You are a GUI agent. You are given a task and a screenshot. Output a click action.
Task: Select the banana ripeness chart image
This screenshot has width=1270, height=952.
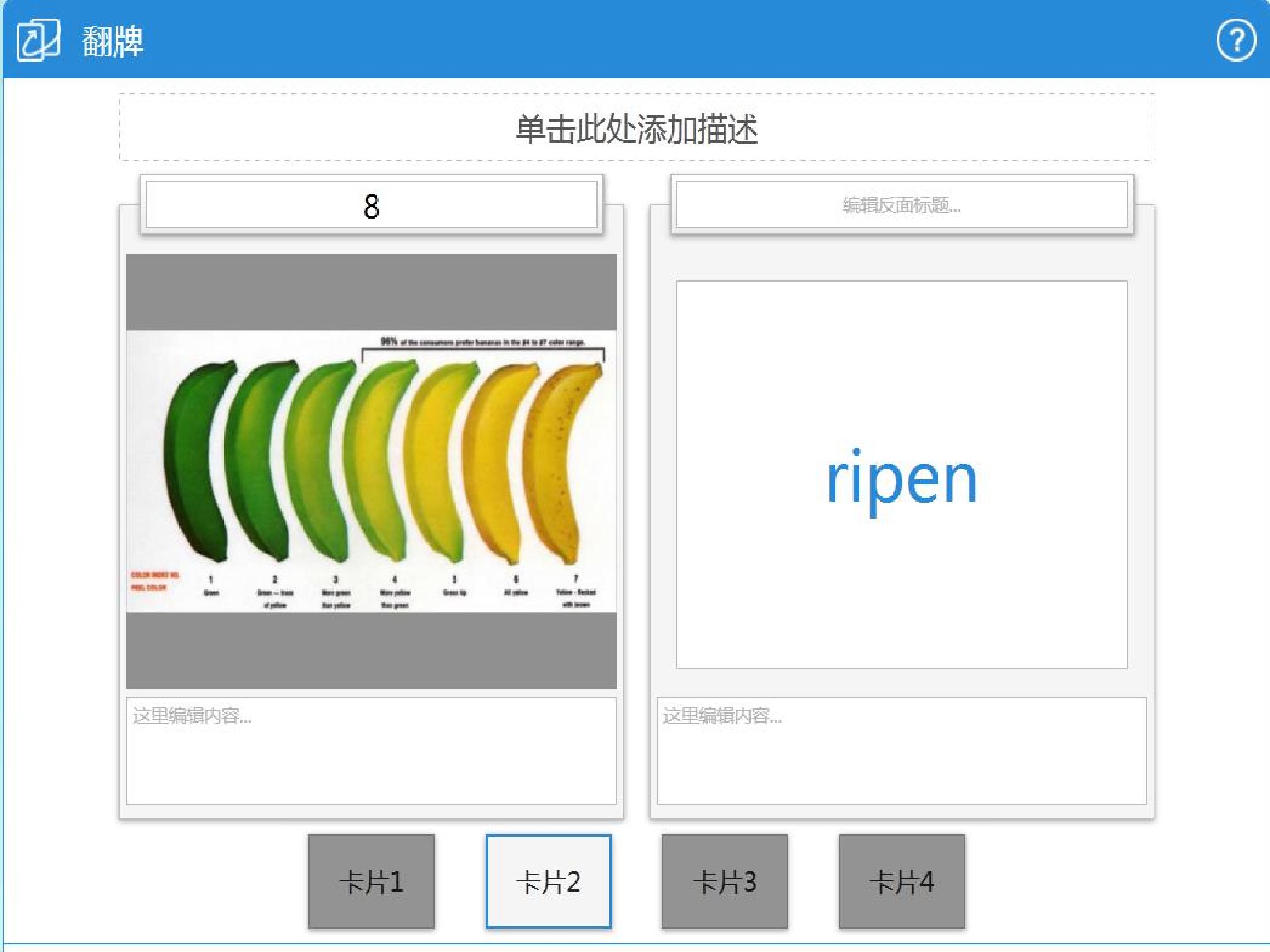point(371,471)
